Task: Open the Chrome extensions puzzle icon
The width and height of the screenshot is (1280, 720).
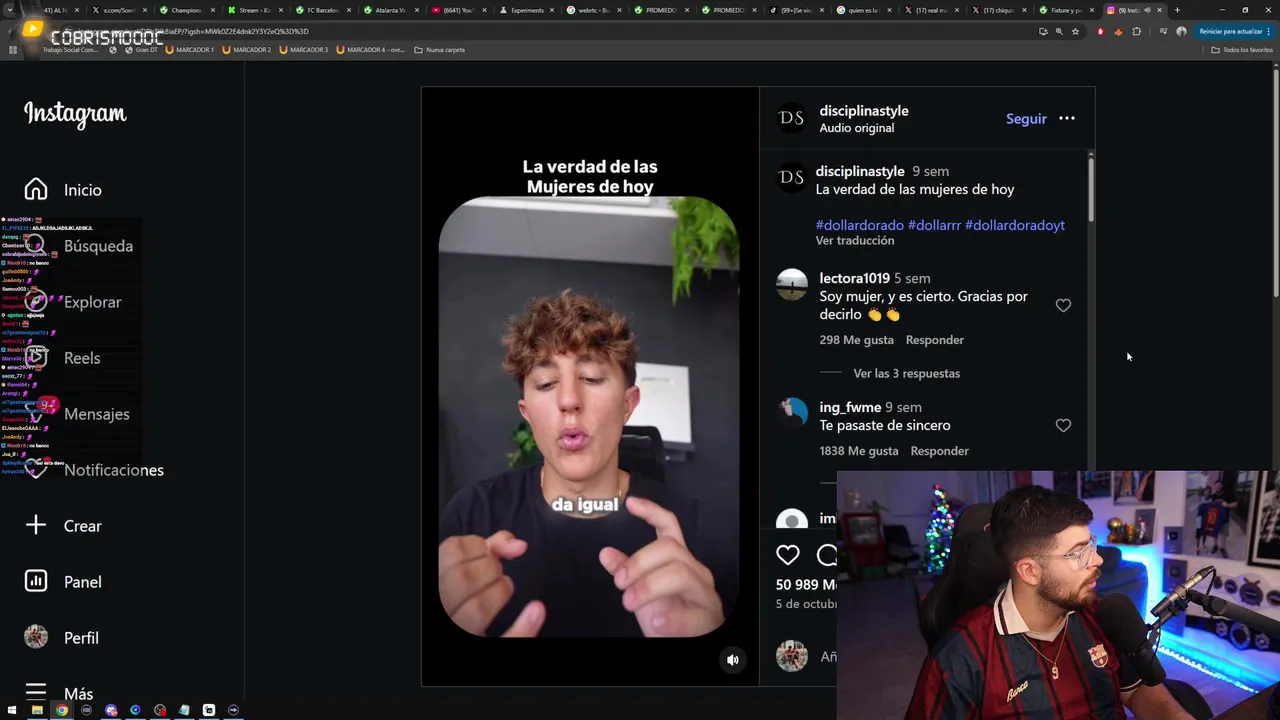Action: coord(1136,31)
